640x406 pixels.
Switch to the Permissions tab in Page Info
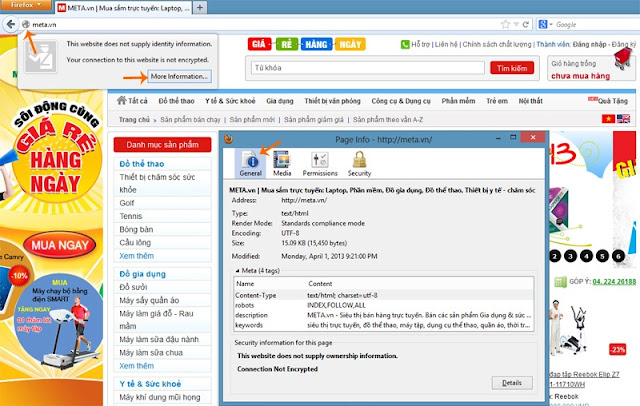(320, 163)
